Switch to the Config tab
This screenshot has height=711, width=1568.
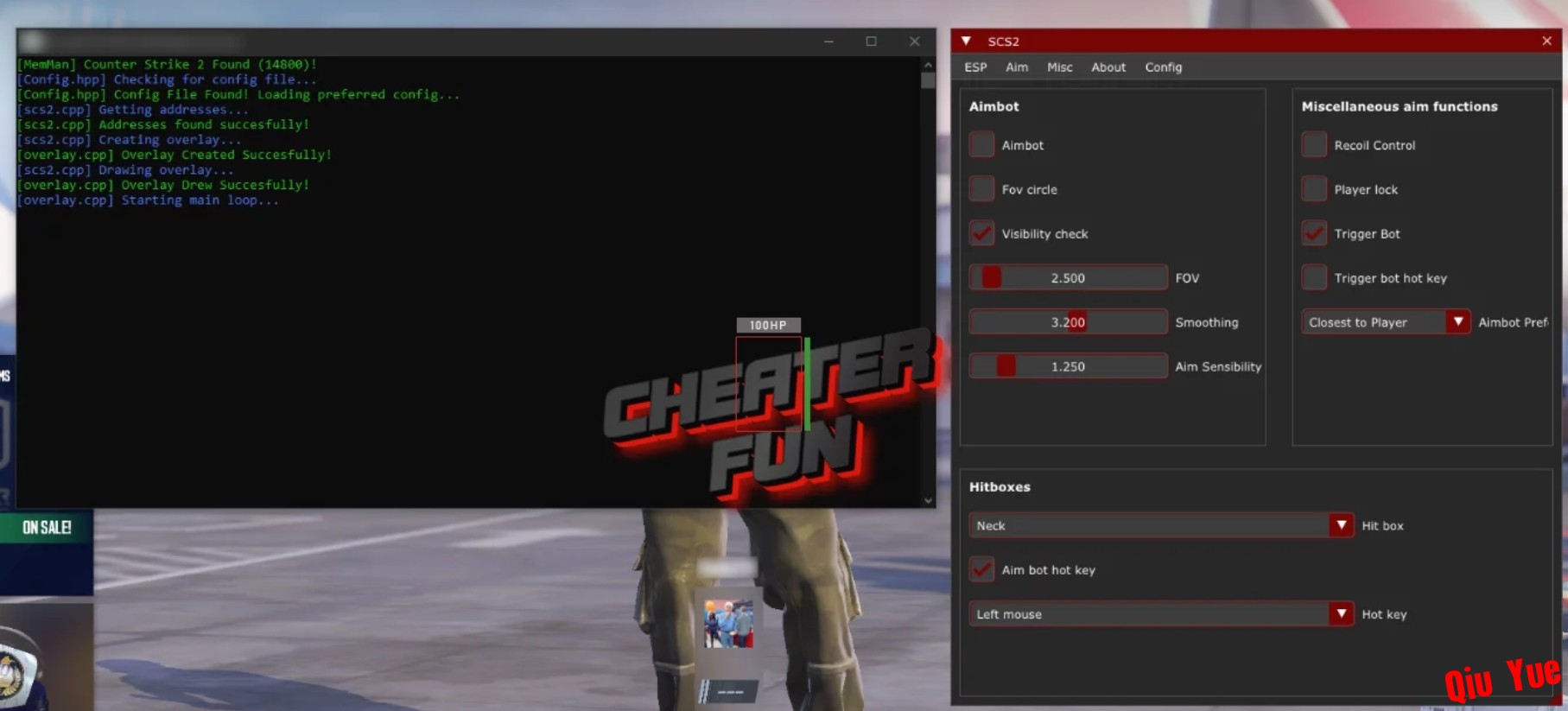pos(1163,67)
